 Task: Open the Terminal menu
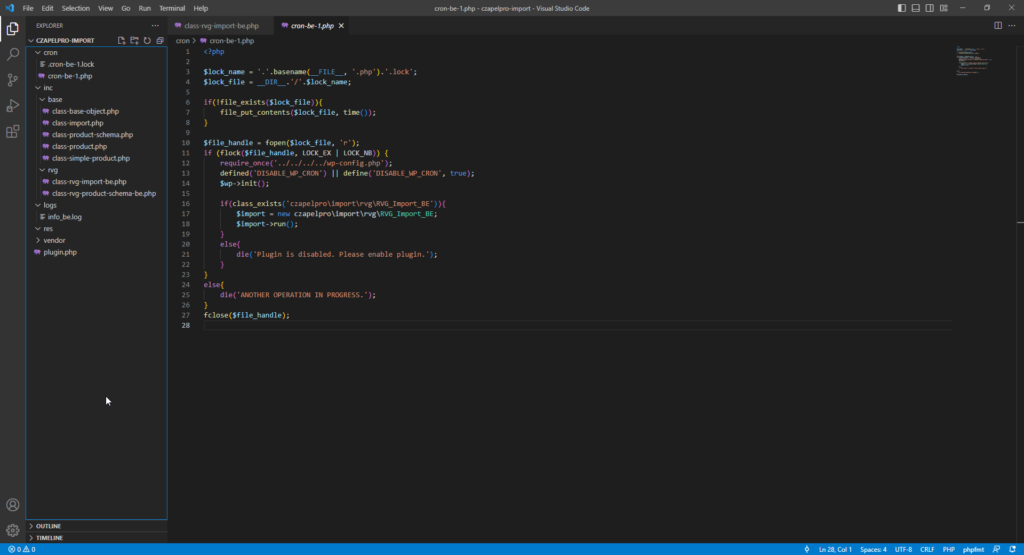[172, 8]
